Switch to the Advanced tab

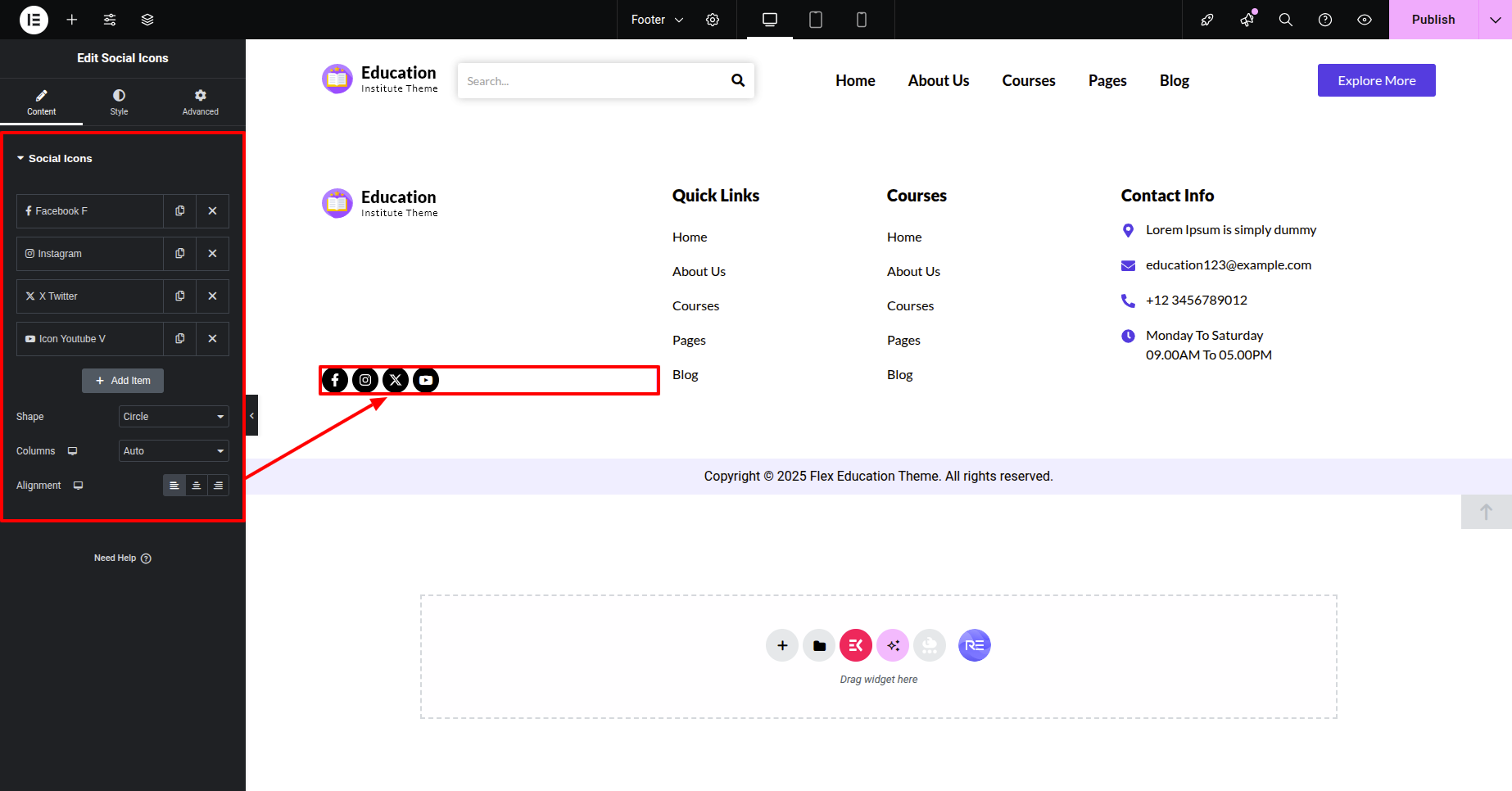point(200,102)
